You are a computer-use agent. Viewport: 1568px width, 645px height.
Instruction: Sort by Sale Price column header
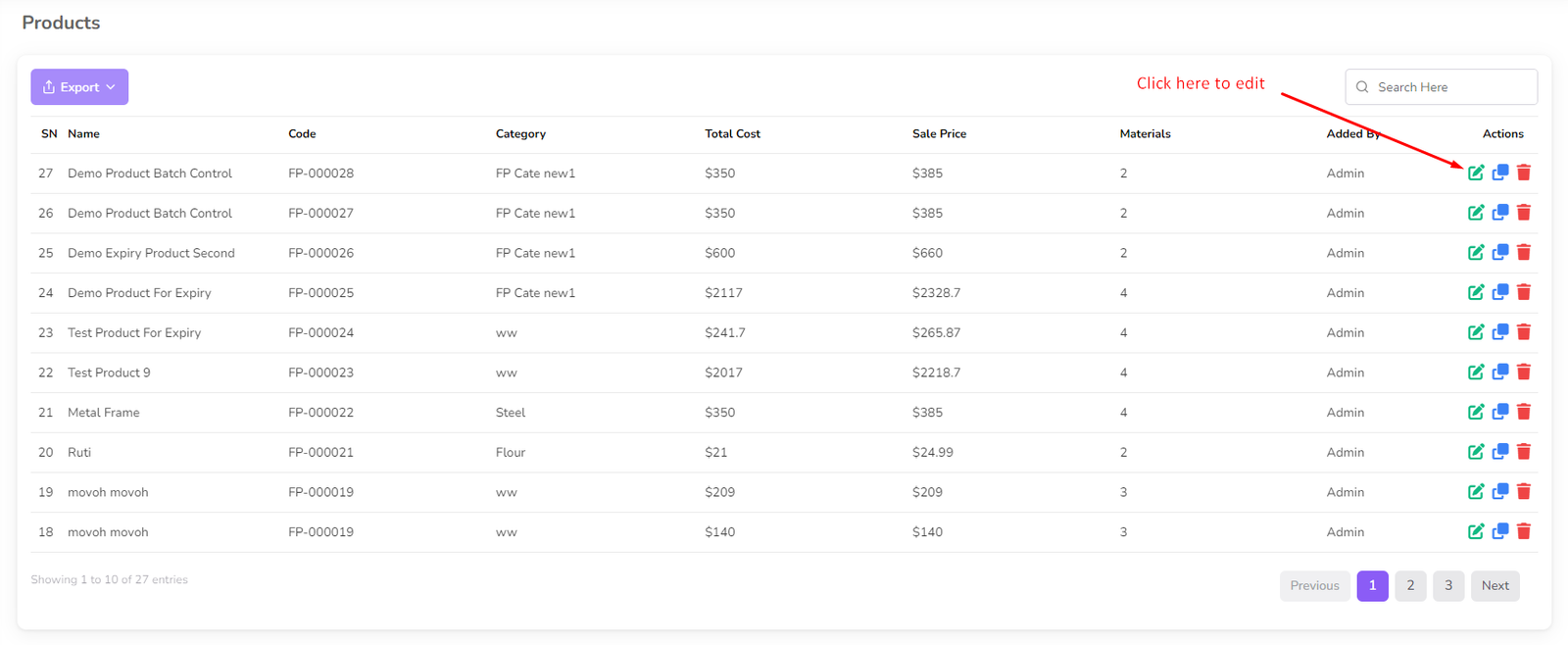(x=939, y=134)
